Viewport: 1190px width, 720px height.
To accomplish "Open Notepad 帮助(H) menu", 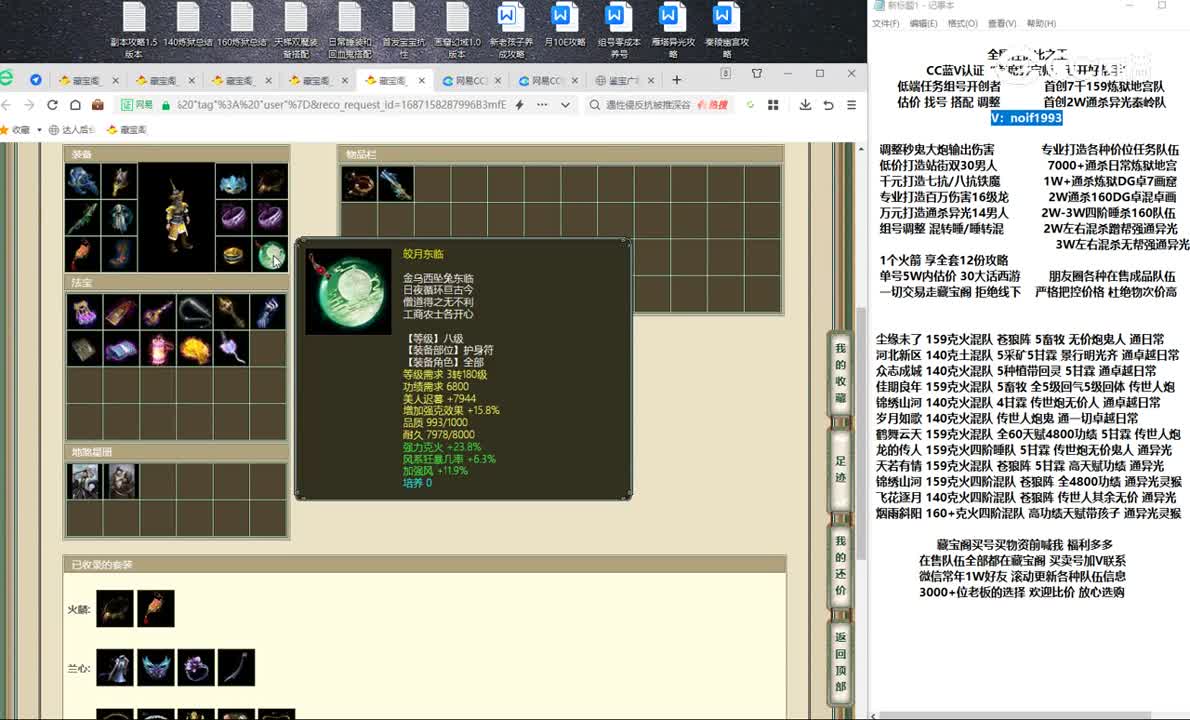I will [1041, 24].
